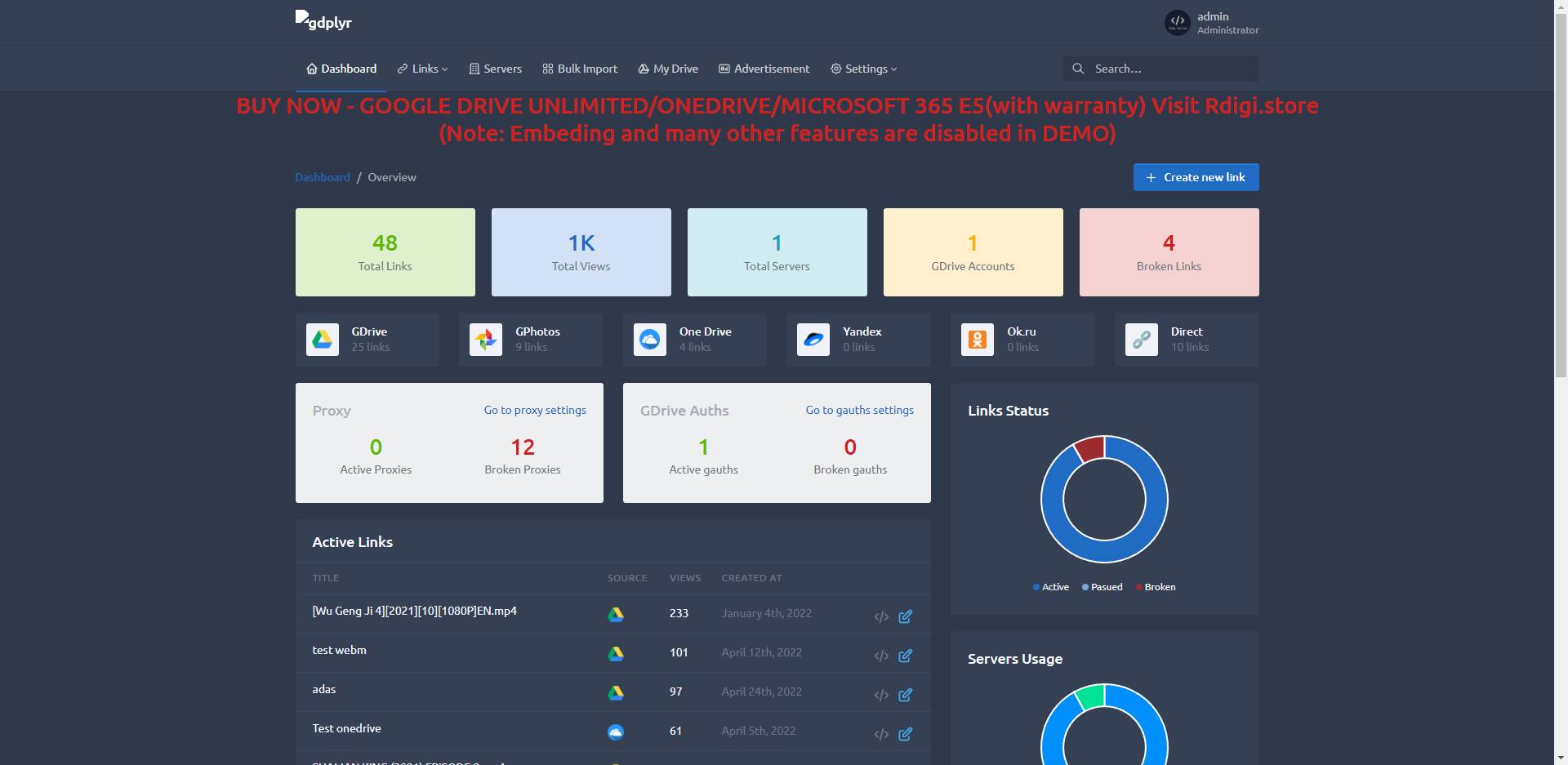Open My Drive page
The width and height of the screenshot is (1568, 765).
(x=668, y=69)
